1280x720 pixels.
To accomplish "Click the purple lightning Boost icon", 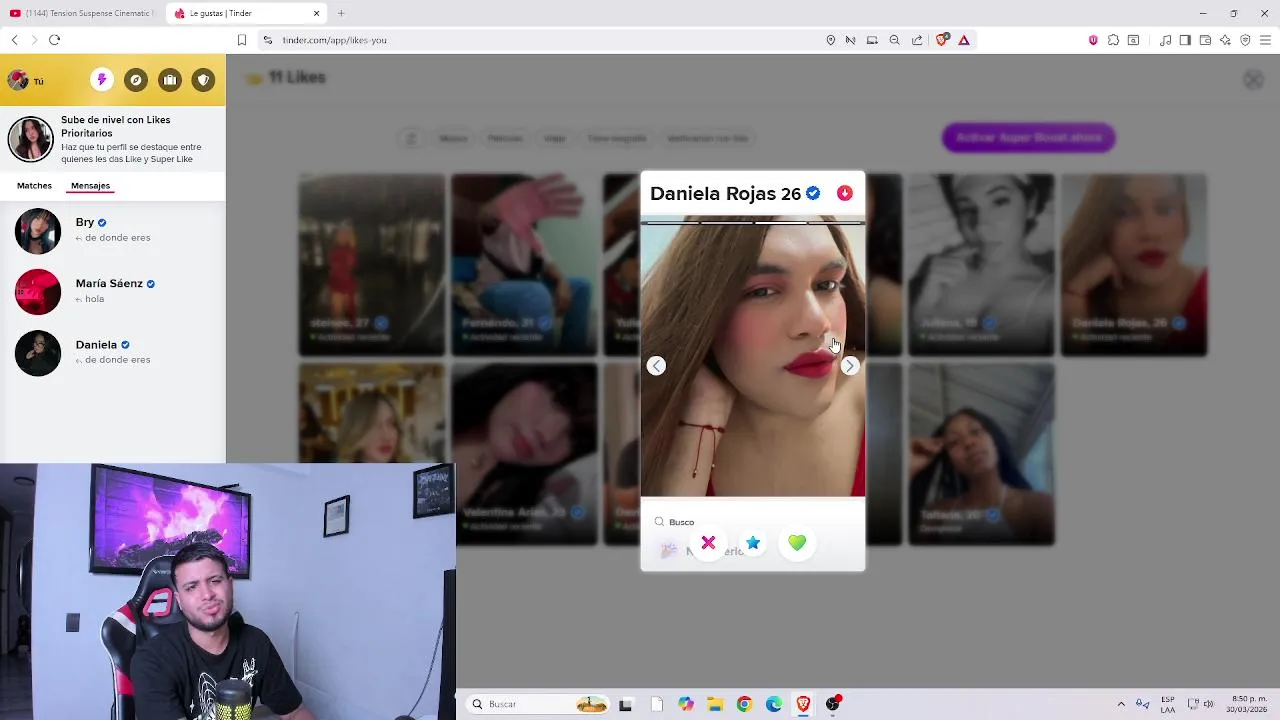I will coord(102,80).
